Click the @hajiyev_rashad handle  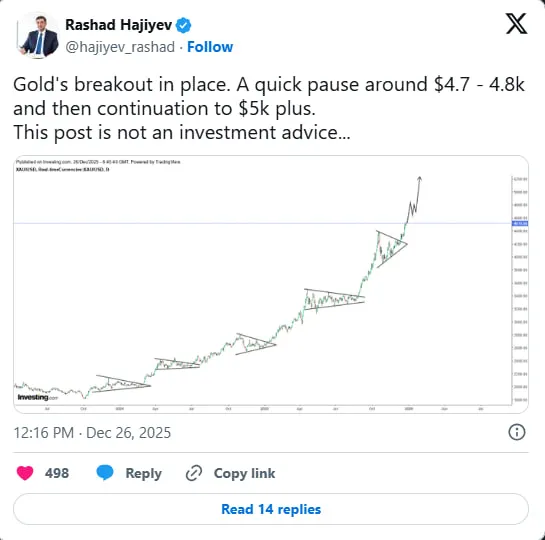[120, 47]
